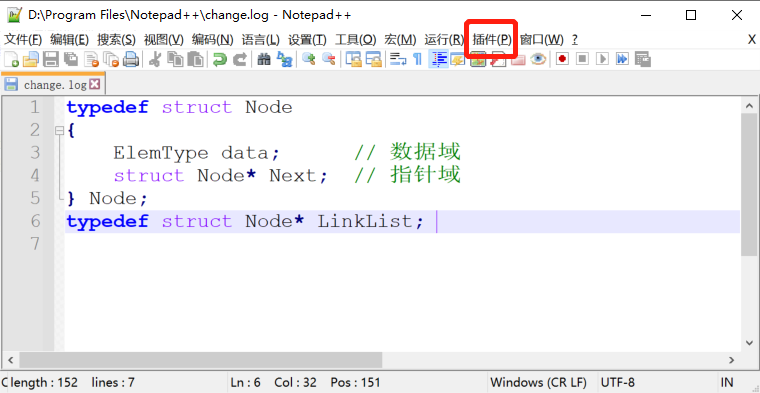Toggle the file monitoring eye icon
Viewport: 760px width, 393px height.
coord(538,59)
